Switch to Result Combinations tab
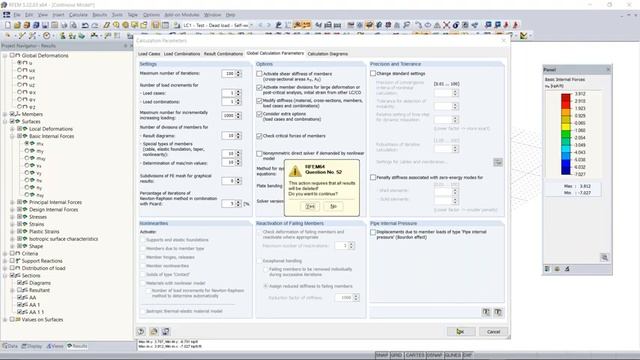640x360 pixels. click(x=223, y=54)
